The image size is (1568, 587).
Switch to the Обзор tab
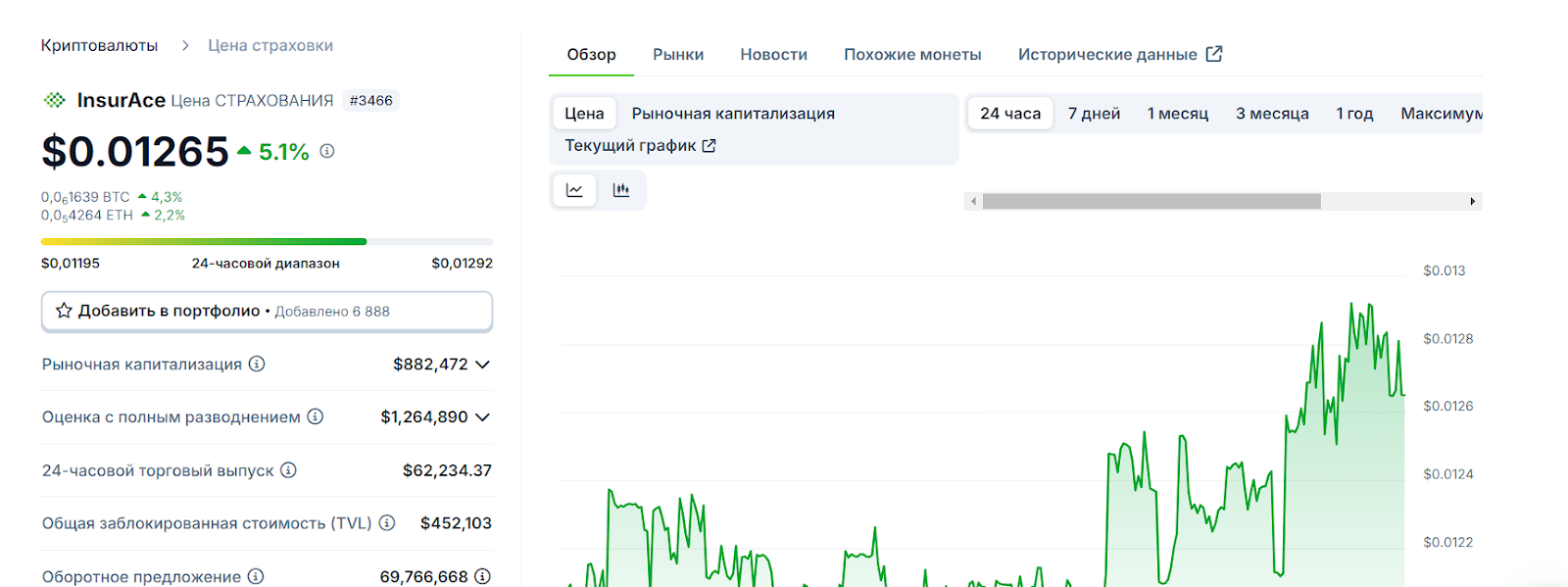point(591,55)
